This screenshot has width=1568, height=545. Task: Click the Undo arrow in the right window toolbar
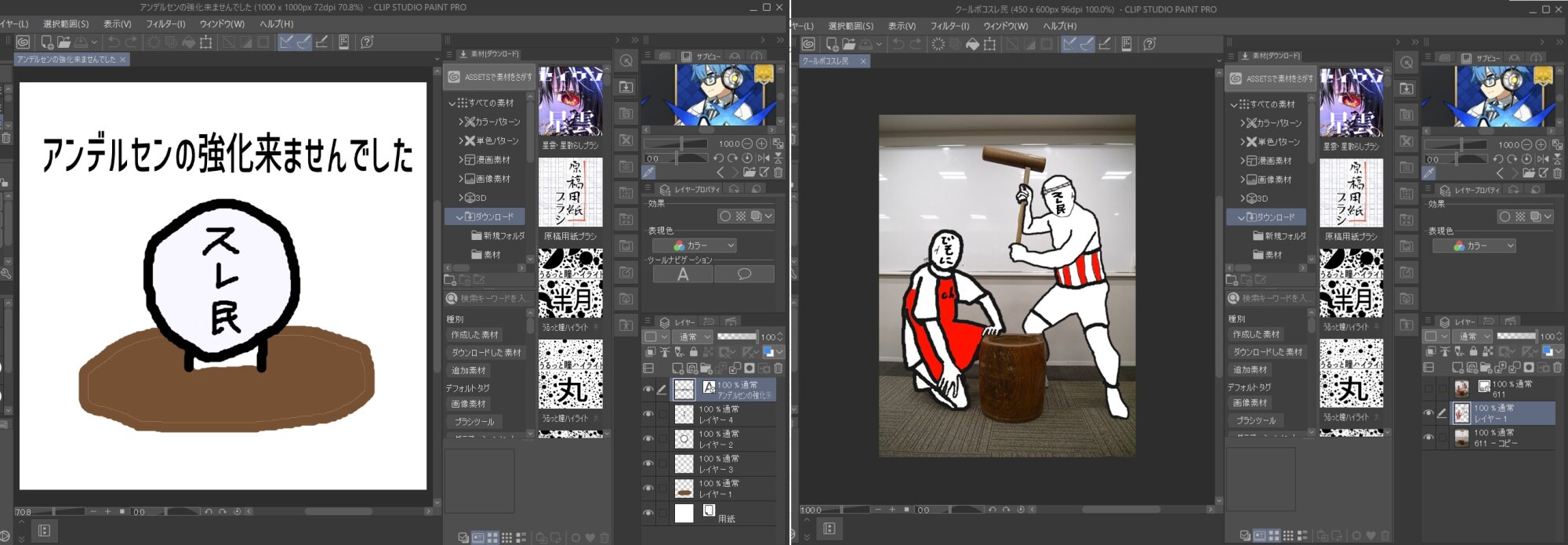click(898, 44)
